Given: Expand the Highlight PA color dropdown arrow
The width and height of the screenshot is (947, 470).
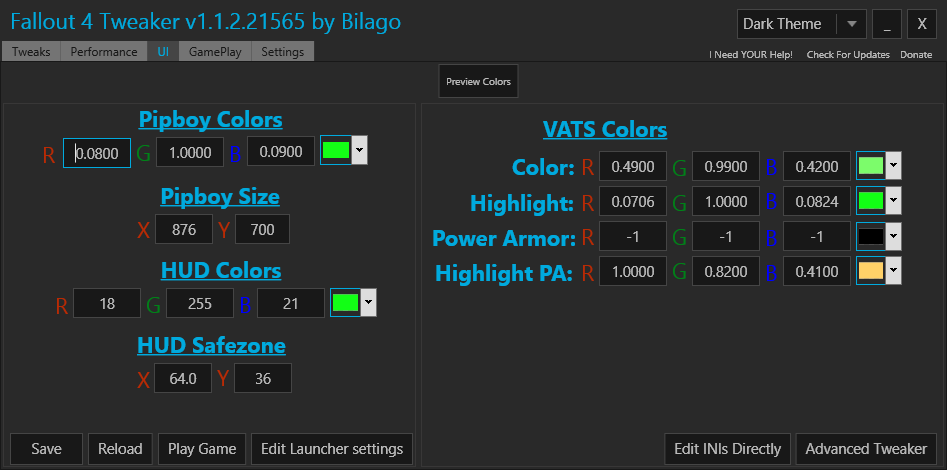Looking at the screenshot, I should pos(894,270).
